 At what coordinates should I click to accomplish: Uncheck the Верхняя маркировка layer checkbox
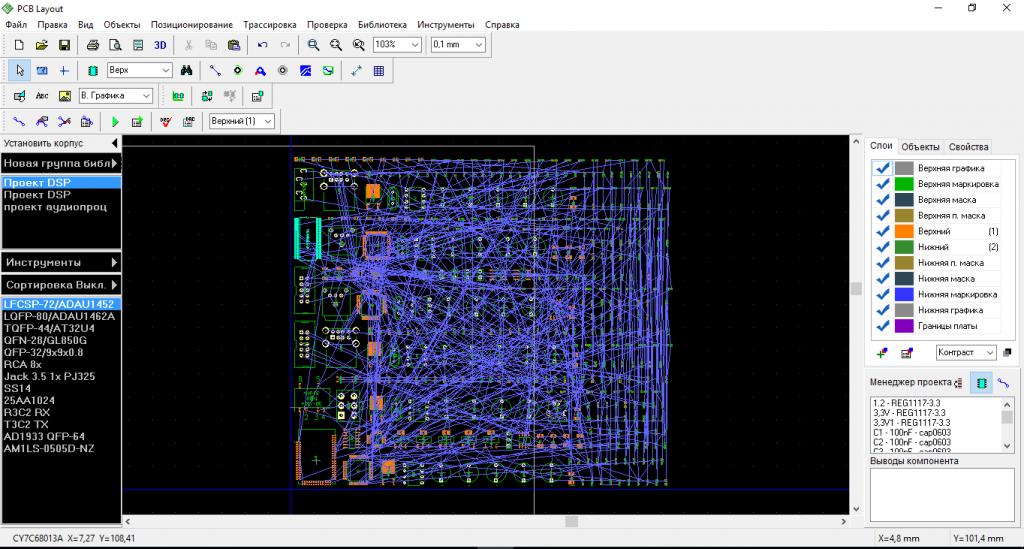click(883, 184)
